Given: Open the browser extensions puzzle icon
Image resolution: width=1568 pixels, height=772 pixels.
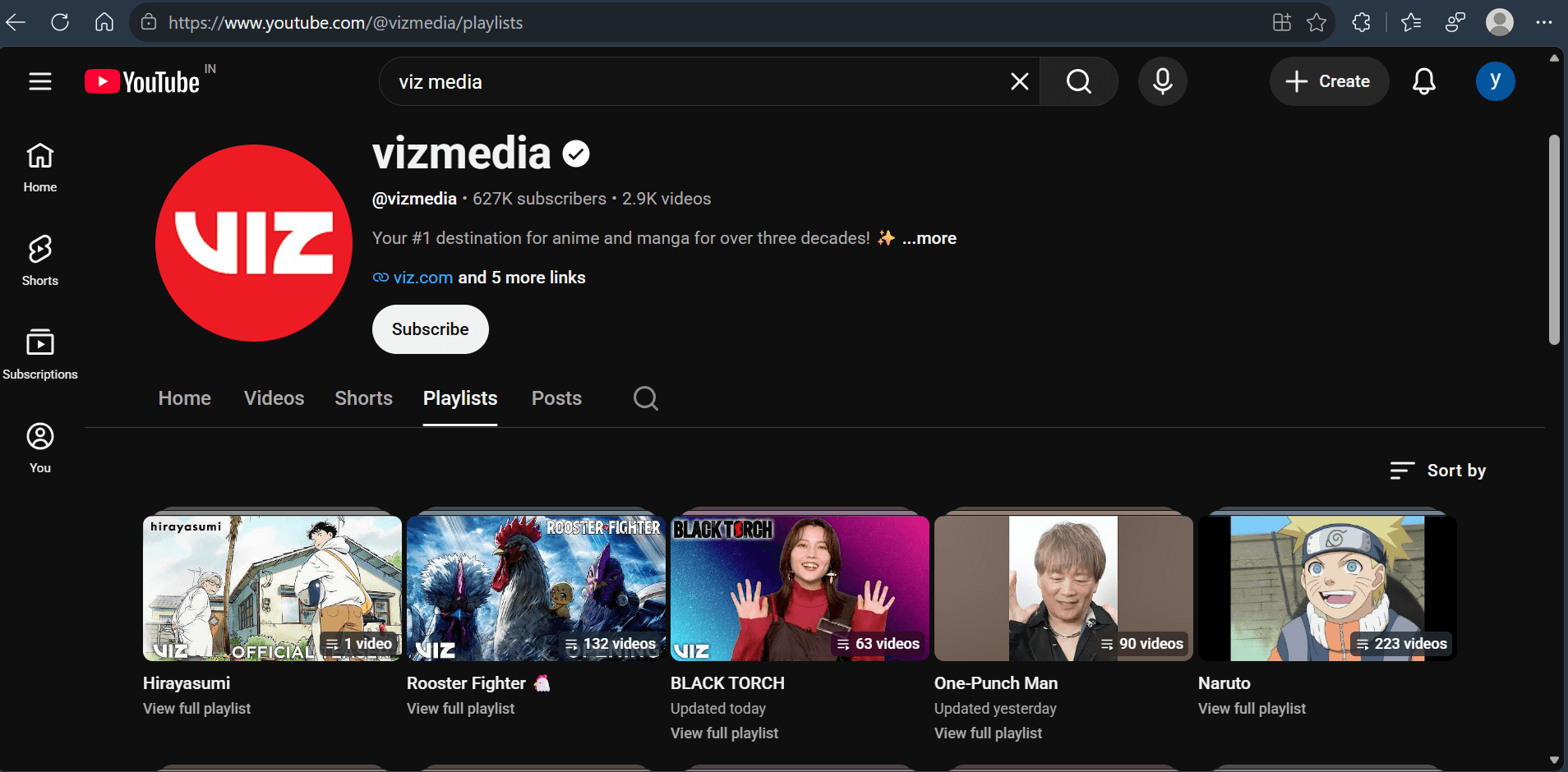Looking at the screenshot, I should pyautogui.click(x=1361, y=22).
